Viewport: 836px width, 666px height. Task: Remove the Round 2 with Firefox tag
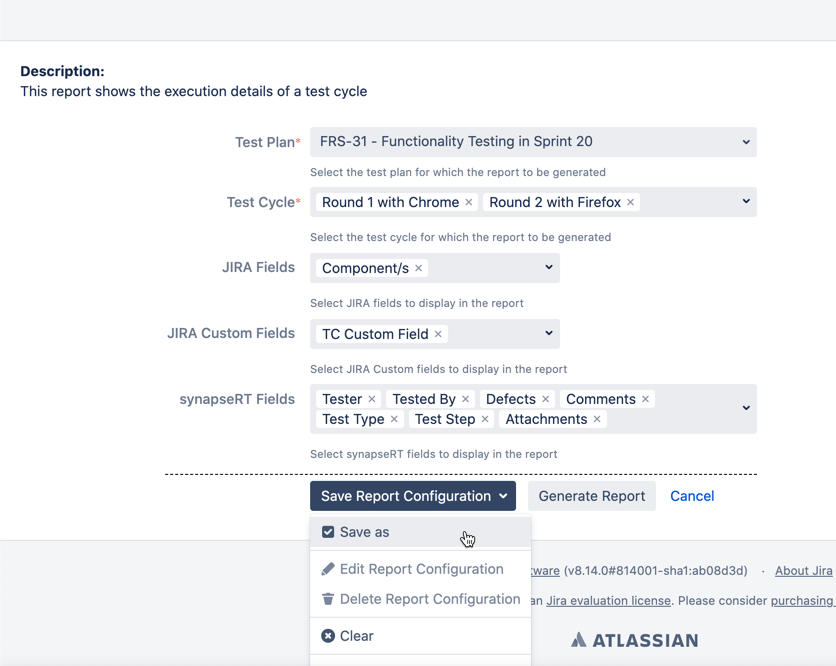631,203
